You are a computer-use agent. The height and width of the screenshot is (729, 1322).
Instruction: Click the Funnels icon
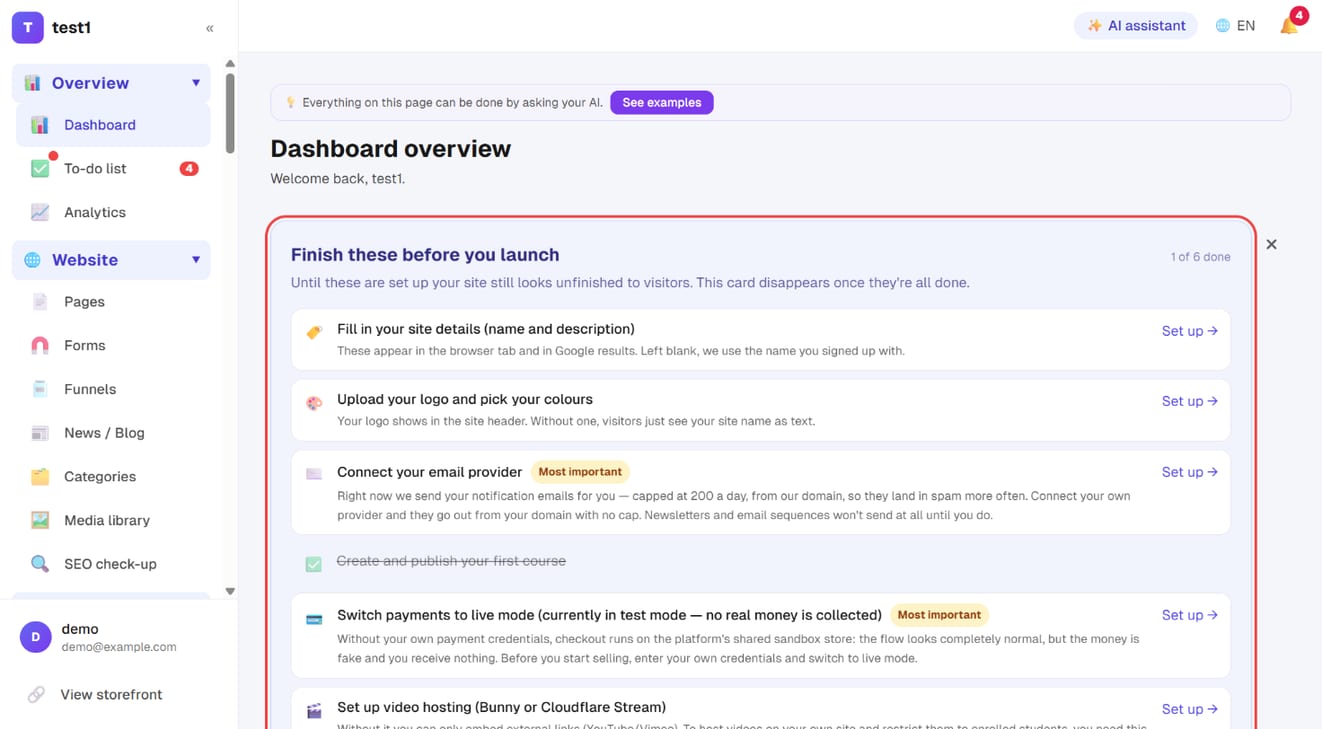40,389
